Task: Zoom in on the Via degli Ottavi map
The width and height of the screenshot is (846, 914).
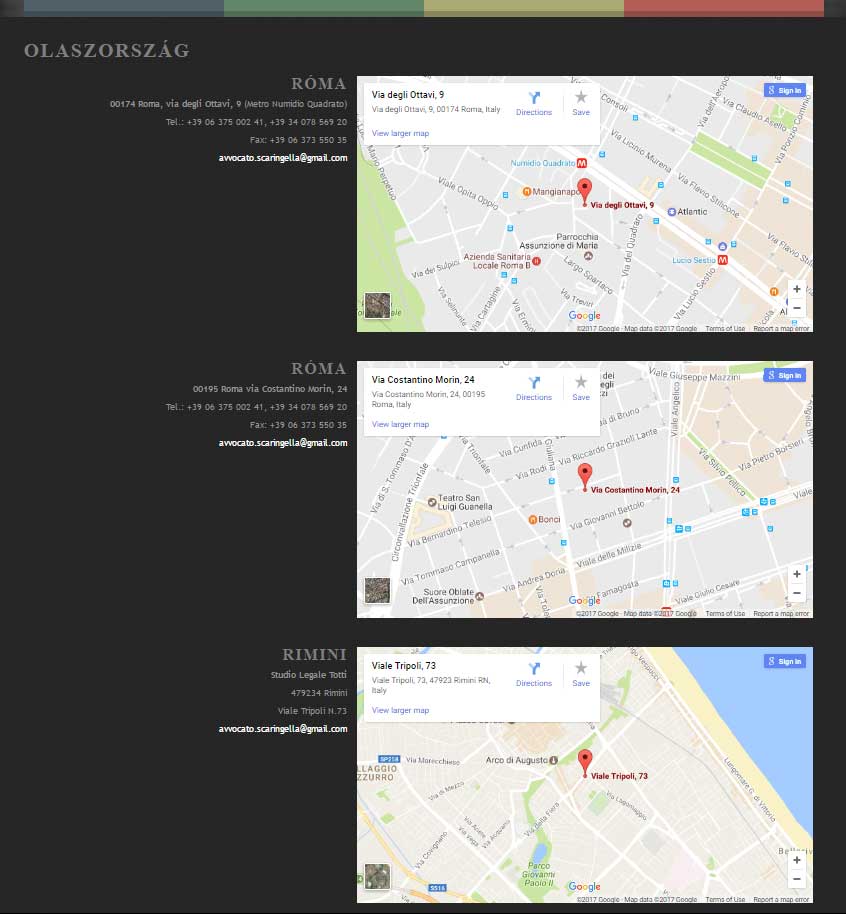Action: click(x=796, y=289)
